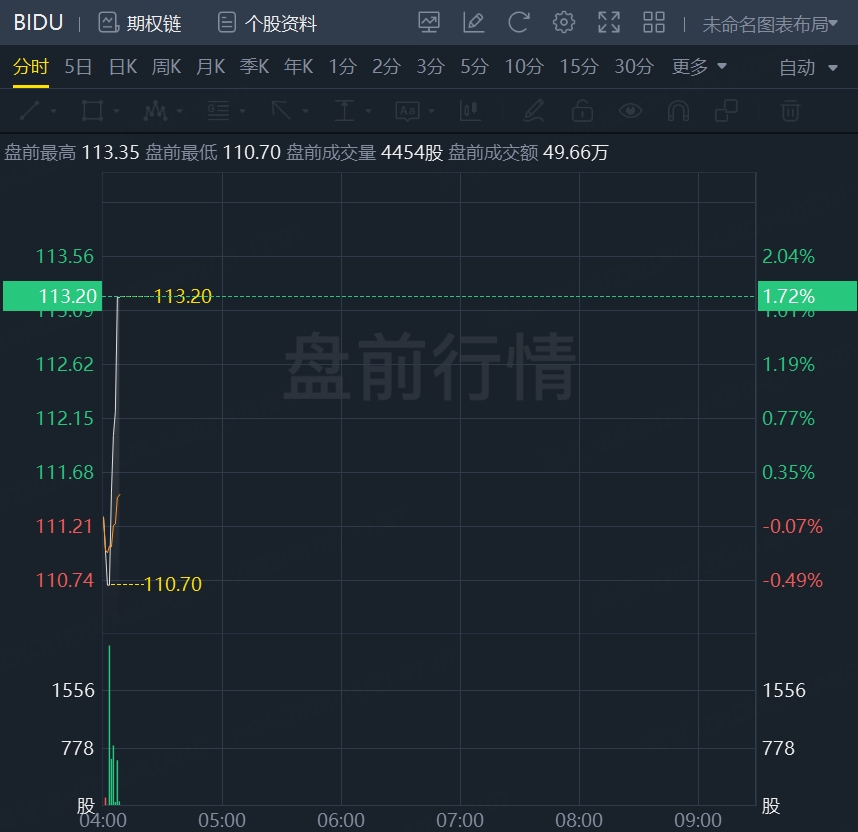Open multi-chart grid layout icon
Image resolution: width=858 pixels, height=832 pixels.
point(653,22)
